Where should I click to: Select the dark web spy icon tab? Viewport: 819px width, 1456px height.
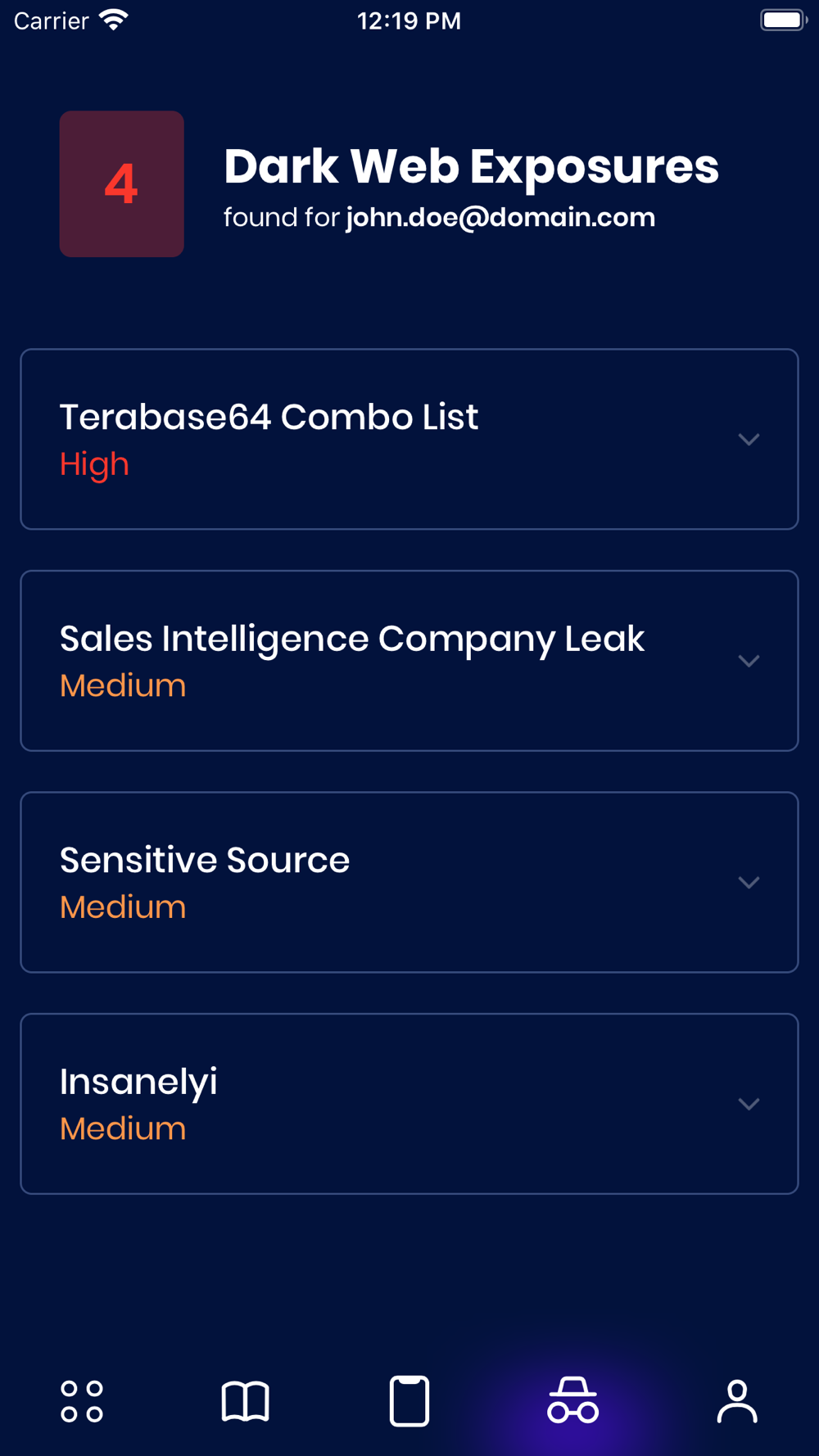tap(573, 1400)
